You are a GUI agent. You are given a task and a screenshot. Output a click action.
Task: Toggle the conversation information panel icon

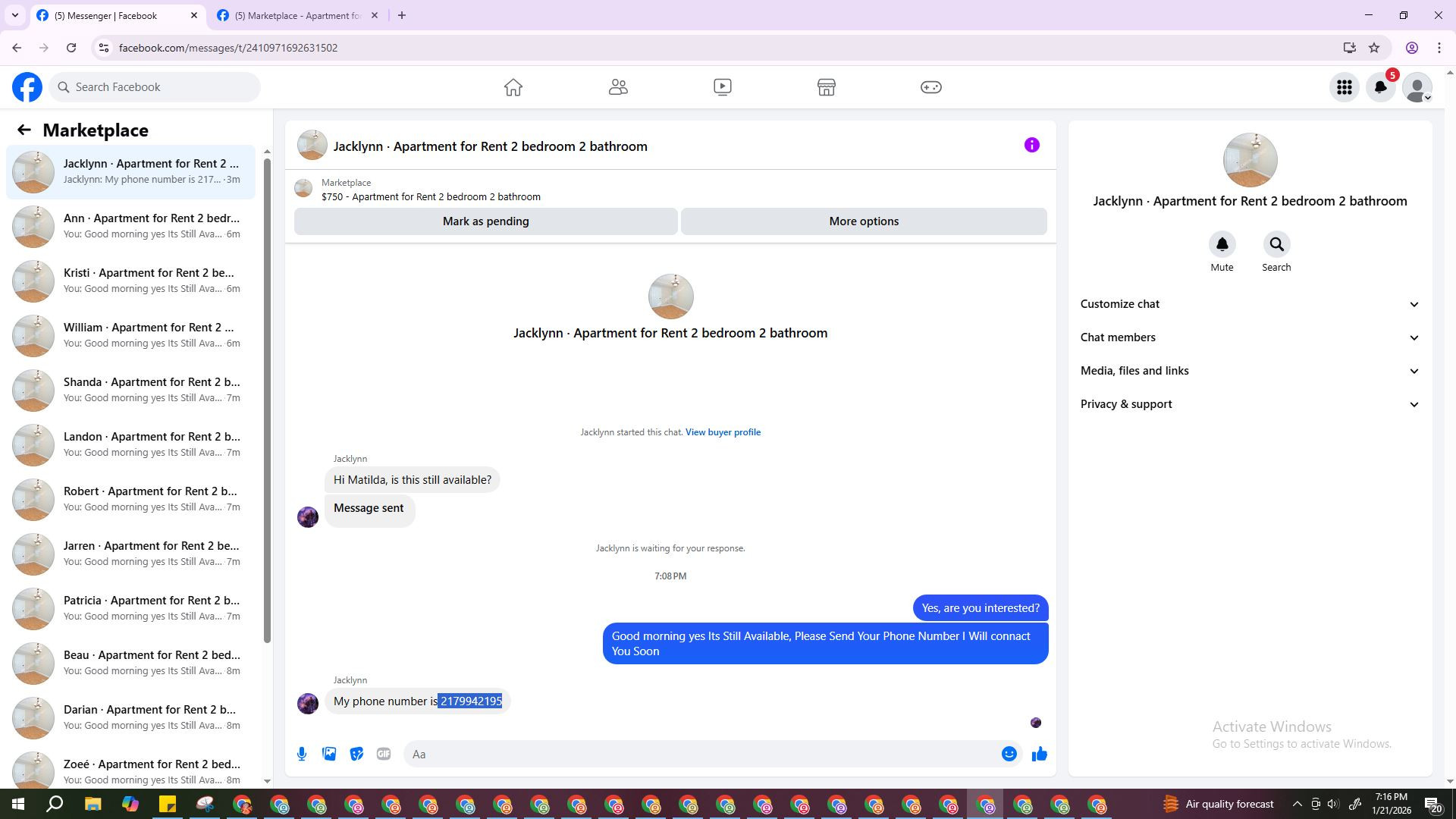point(1031,145)
